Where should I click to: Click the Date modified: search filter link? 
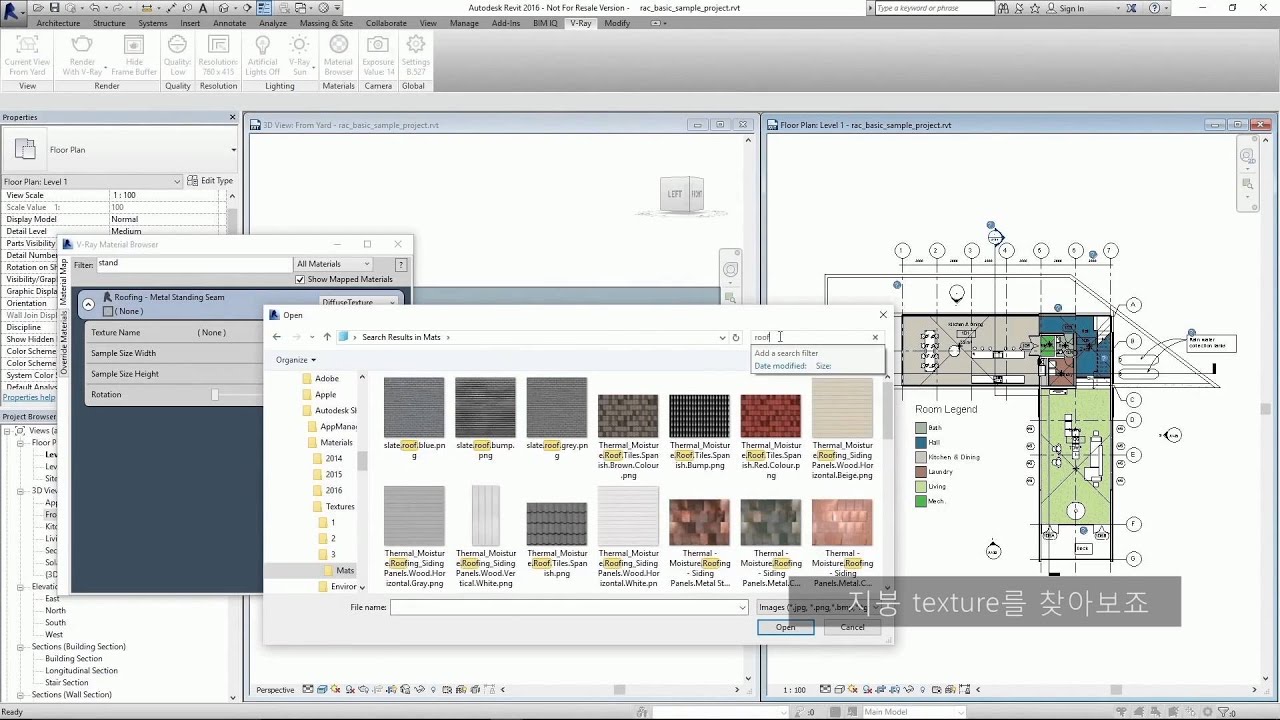[780, 366]
